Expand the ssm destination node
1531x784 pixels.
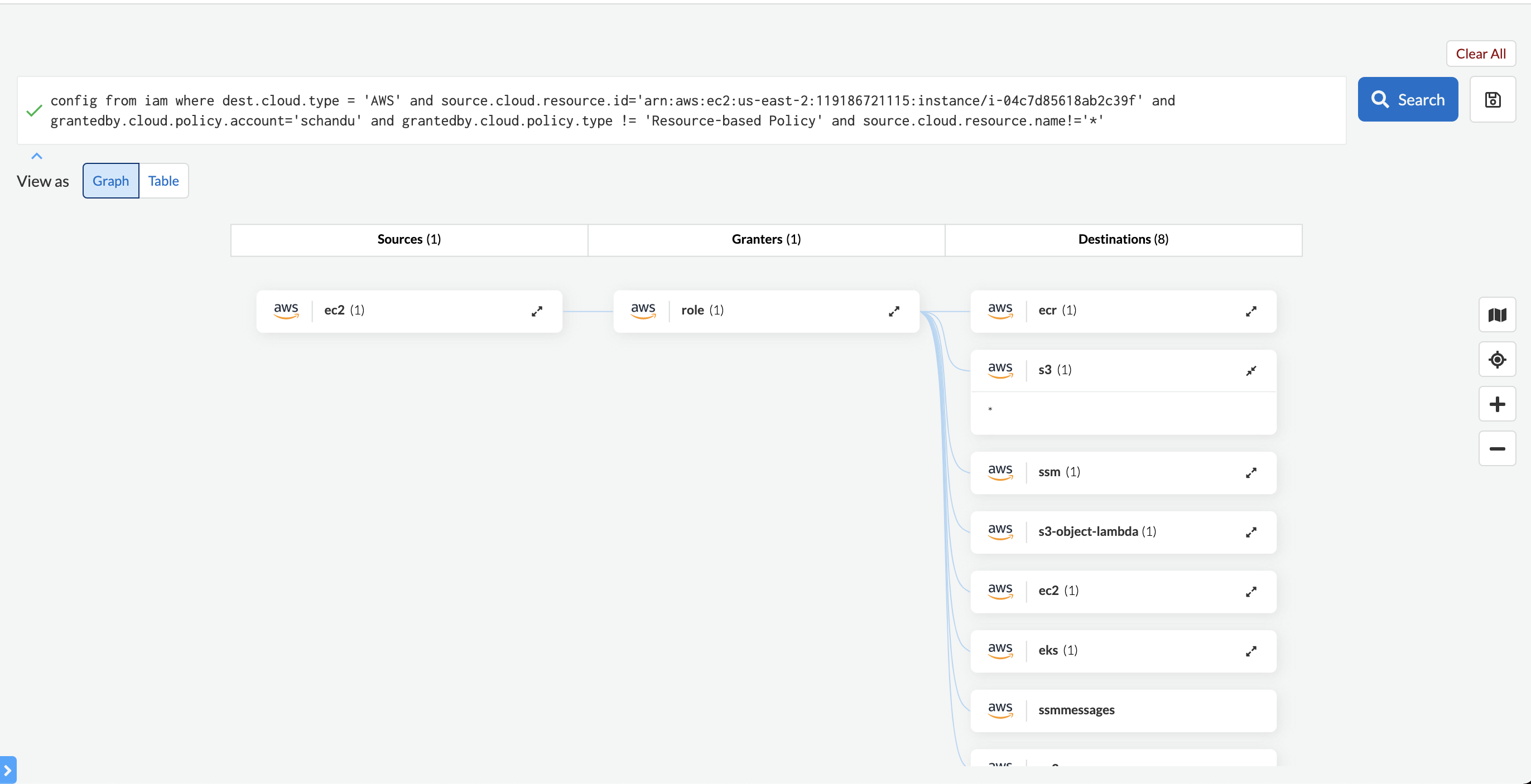tap(1250, 473)
